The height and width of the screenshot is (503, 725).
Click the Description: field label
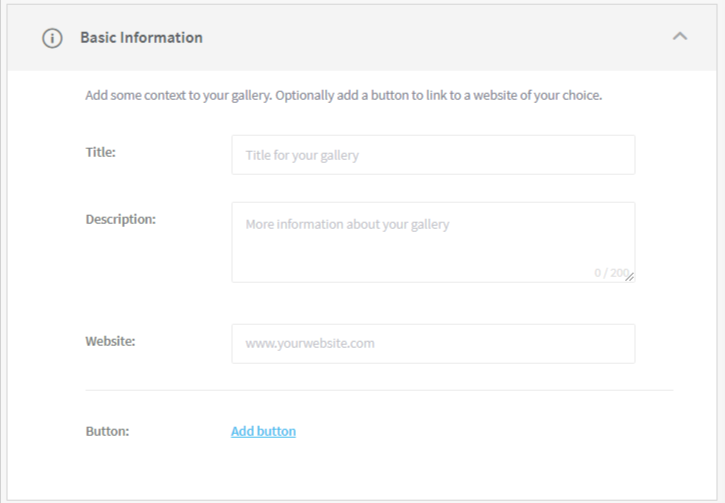pyautogui.click(x=120, y=219)
